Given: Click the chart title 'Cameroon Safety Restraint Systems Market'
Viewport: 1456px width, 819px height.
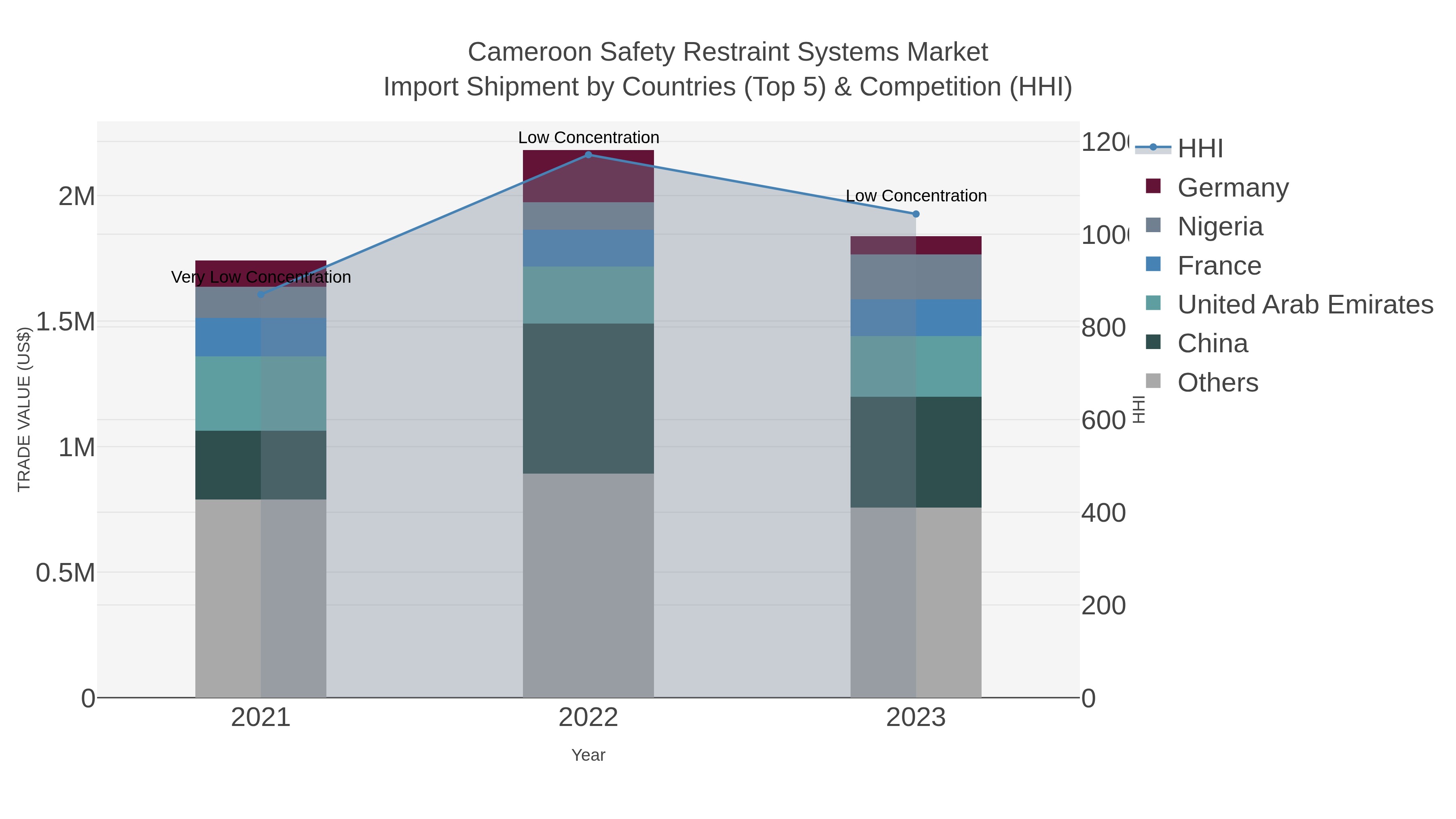Looking at the screenshot, I should 728,52.
